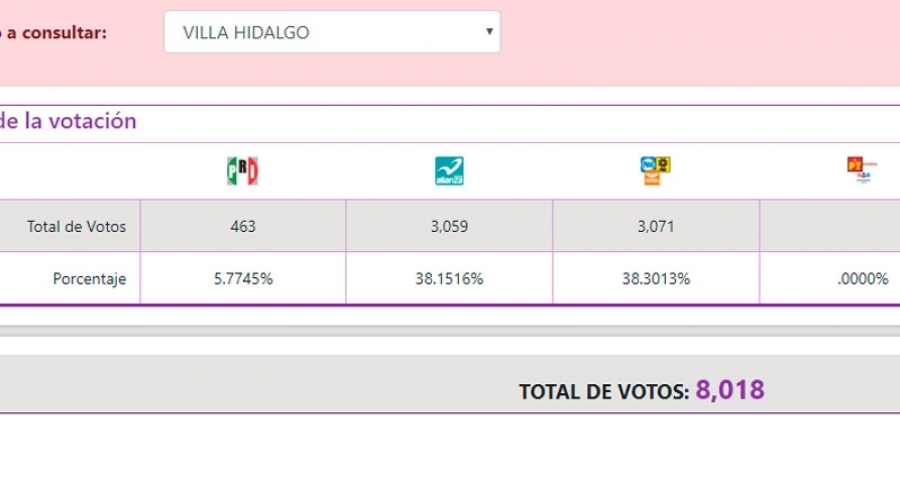Select the 38.1516% percentage cell
900x482 pixels.
[x=449, y=279]
